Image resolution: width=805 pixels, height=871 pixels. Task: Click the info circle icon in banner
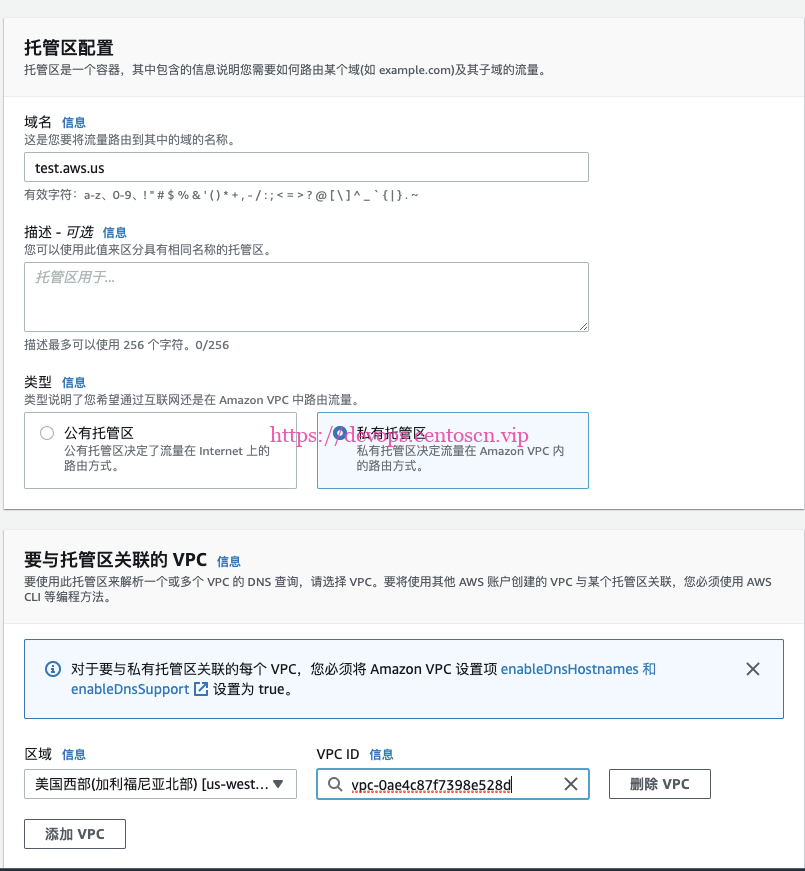pos(53,669)
